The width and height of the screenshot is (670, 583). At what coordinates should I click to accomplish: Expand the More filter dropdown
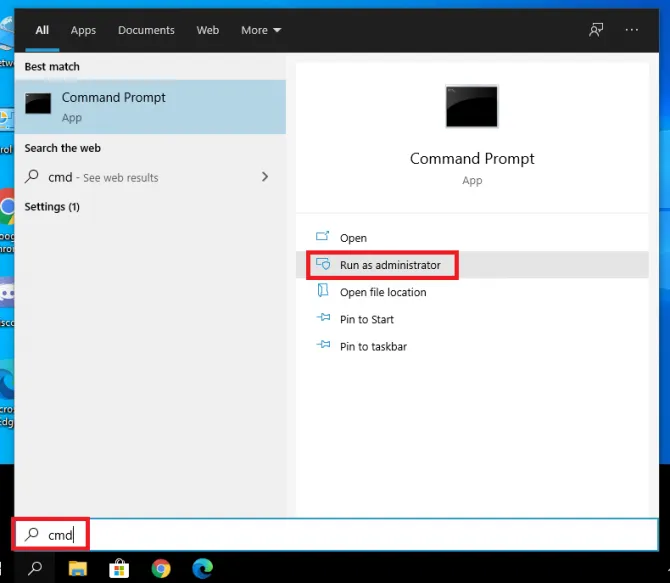point(261,30)
